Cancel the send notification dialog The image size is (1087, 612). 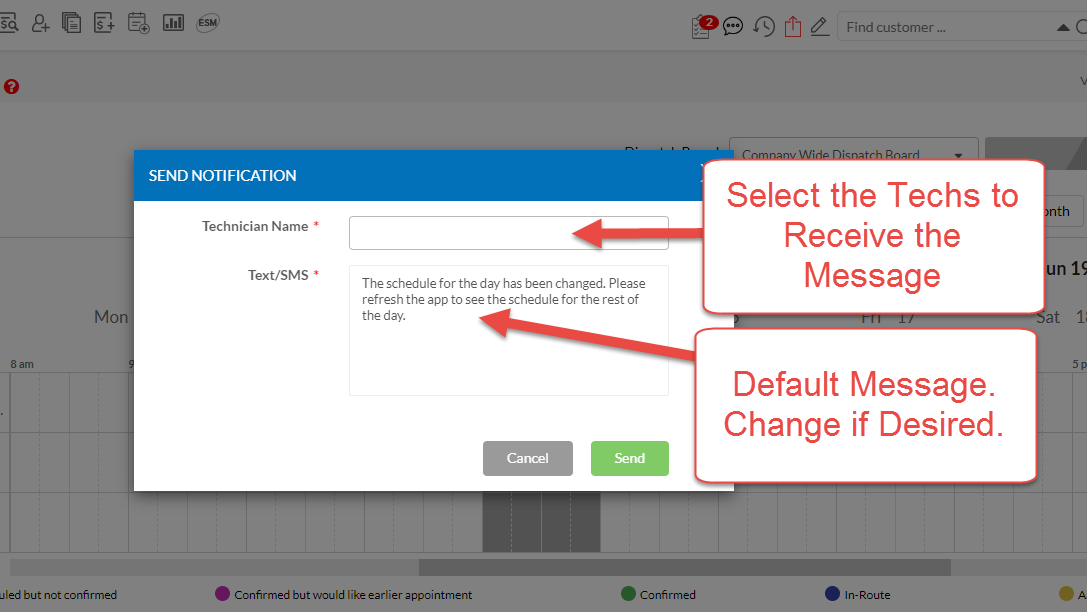527,458
